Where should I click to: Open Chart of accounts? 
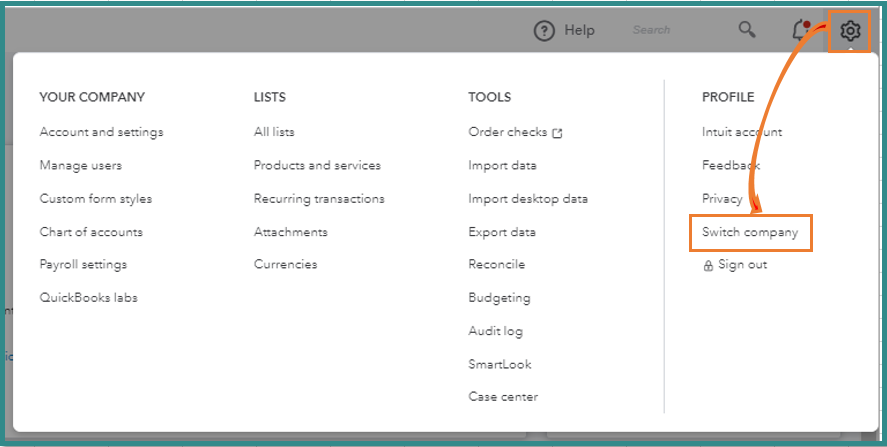pyautogui.click(x=91, y=232)
